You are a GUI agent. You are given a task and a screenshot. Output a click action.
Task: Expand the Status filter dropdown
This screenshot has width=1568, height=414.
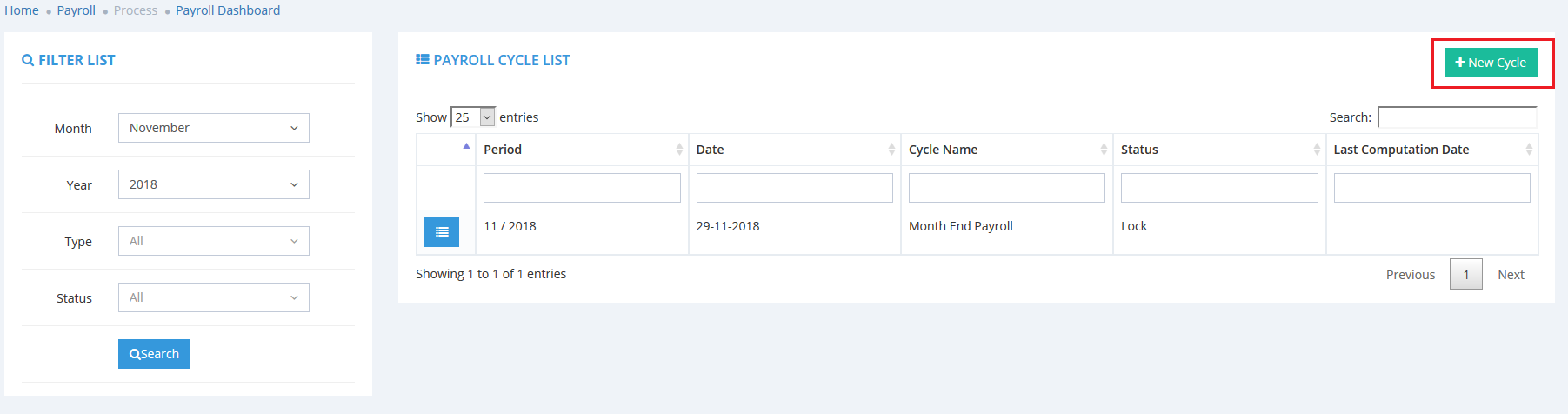[x=213, y=297]
